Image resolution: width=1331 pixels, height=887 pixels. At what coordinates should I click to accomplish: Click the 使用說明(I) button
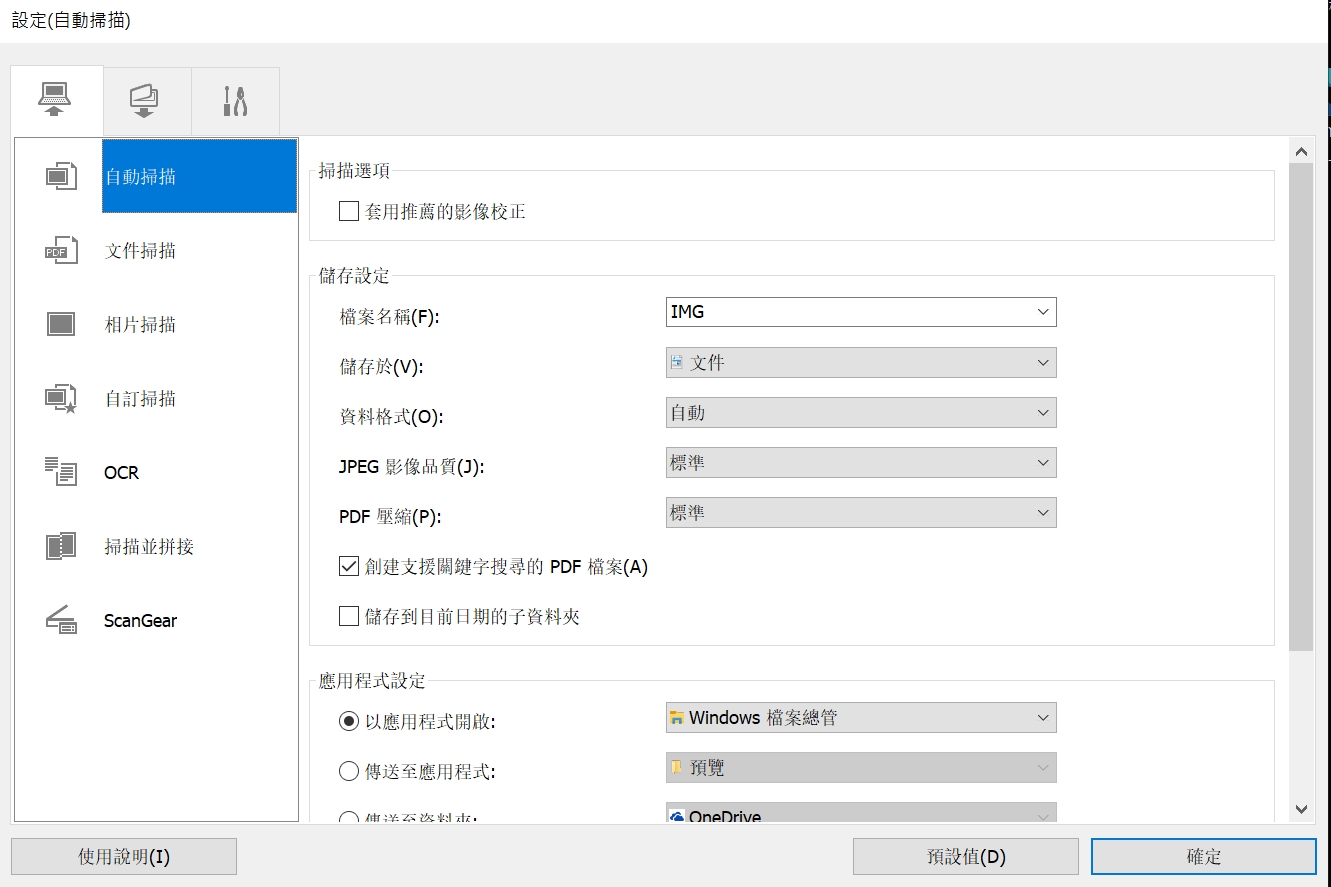pyautogui.click(x=124, y=857)
